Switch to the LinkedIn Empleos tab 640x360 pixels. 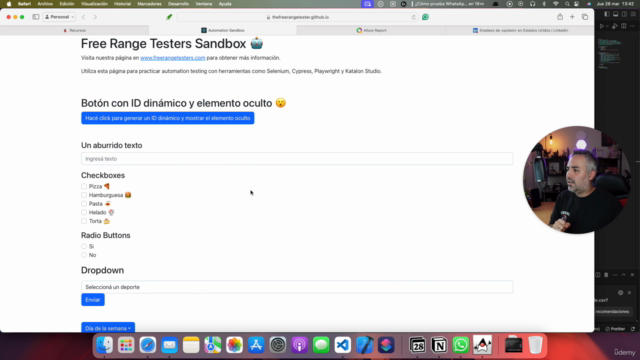click(520, 31)
